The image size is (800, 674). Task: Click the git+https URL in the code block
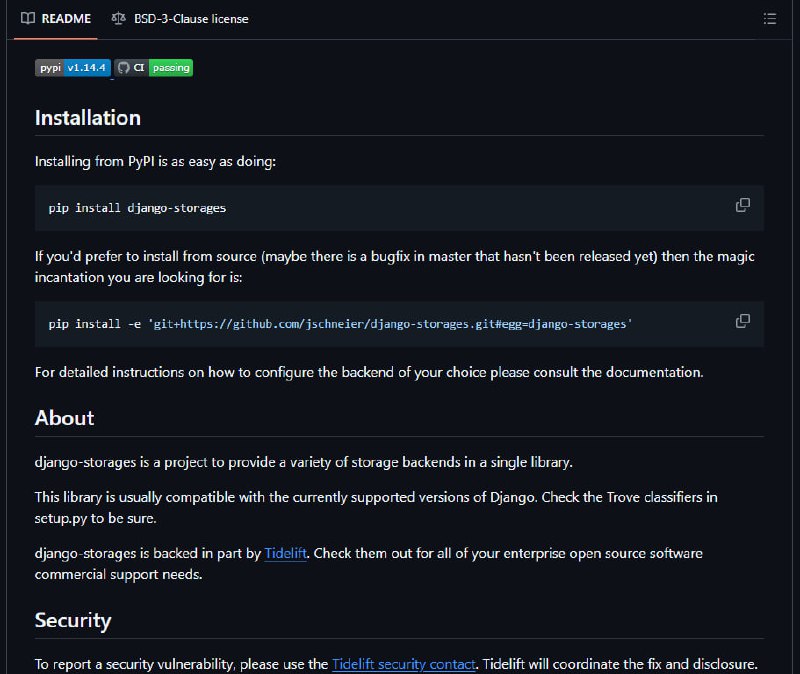pyautogui.click(x=390, y=324)
